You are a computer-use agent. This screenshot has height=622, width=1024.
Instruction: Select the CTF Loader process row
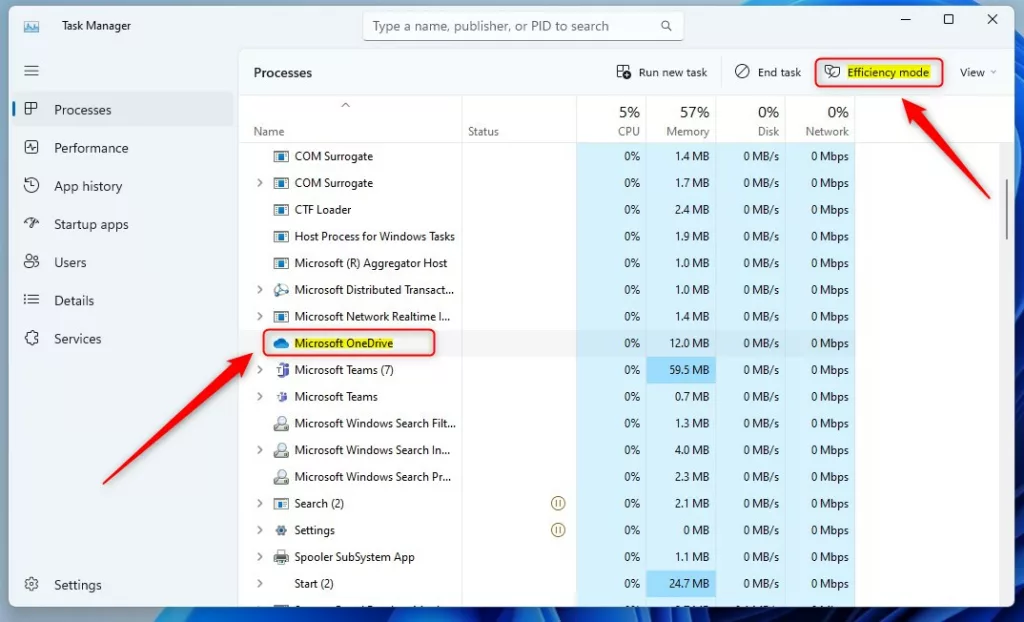tap(548, 210)
